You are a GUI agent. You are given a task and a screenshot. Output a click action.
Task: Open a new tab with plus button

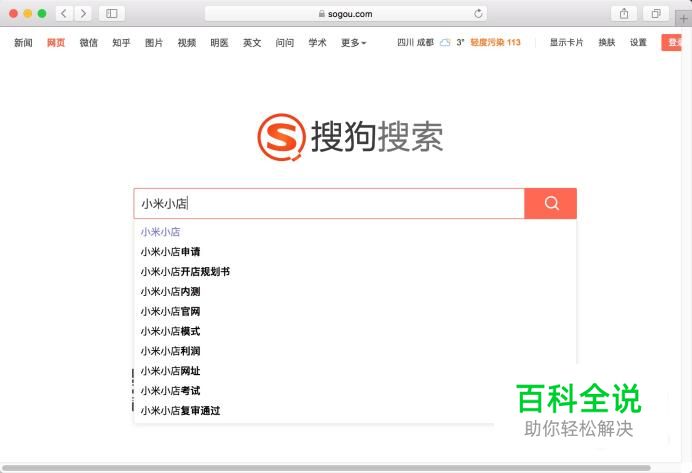tap(684, 19)
